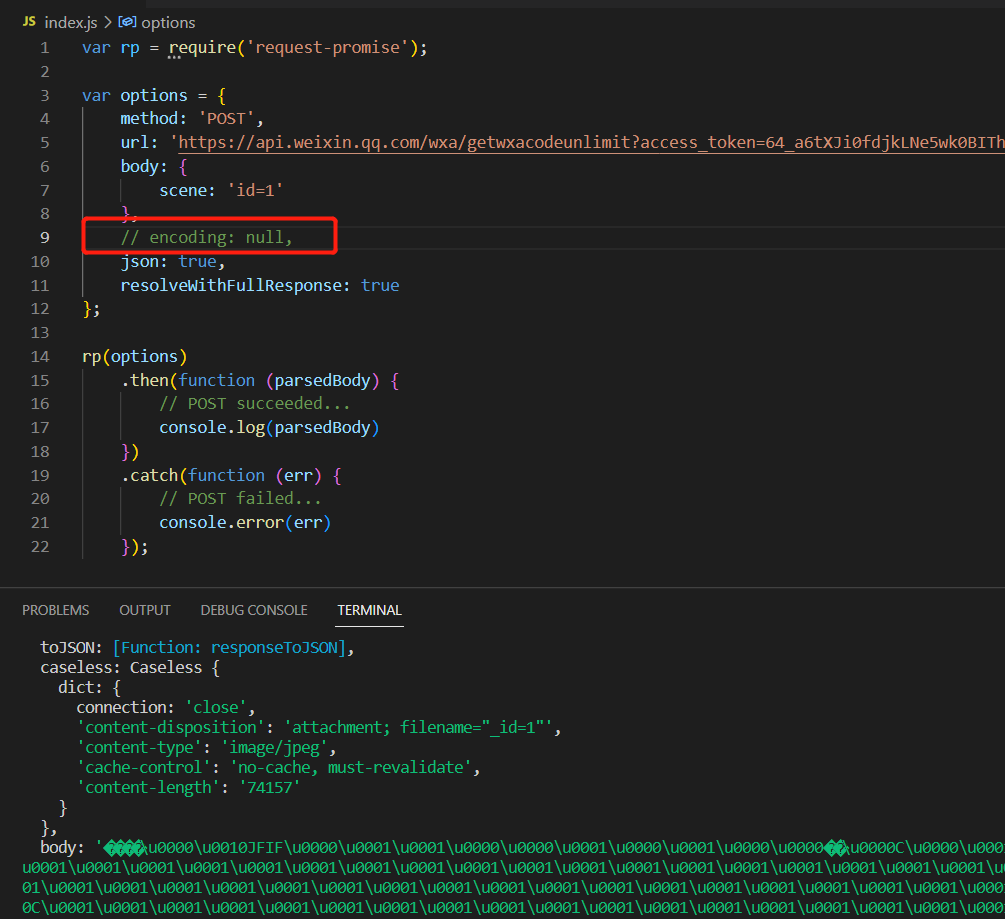Click line number 14 in the gutter
This screenshot has height=919, width=1005.
pyautogui.click(x=40, y=357)
